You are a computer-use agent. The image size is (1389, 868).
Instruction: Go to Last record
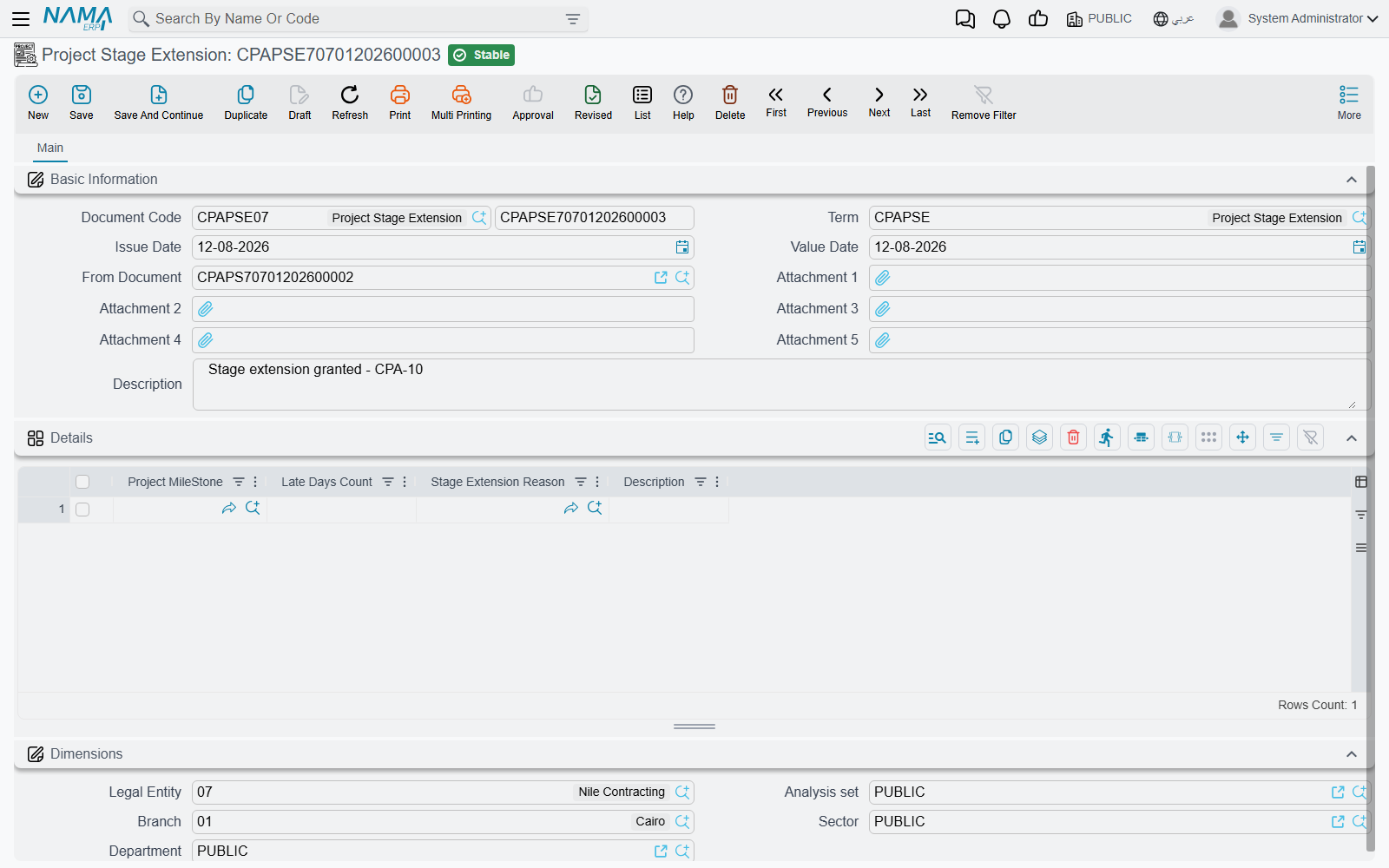coord(920,102)
